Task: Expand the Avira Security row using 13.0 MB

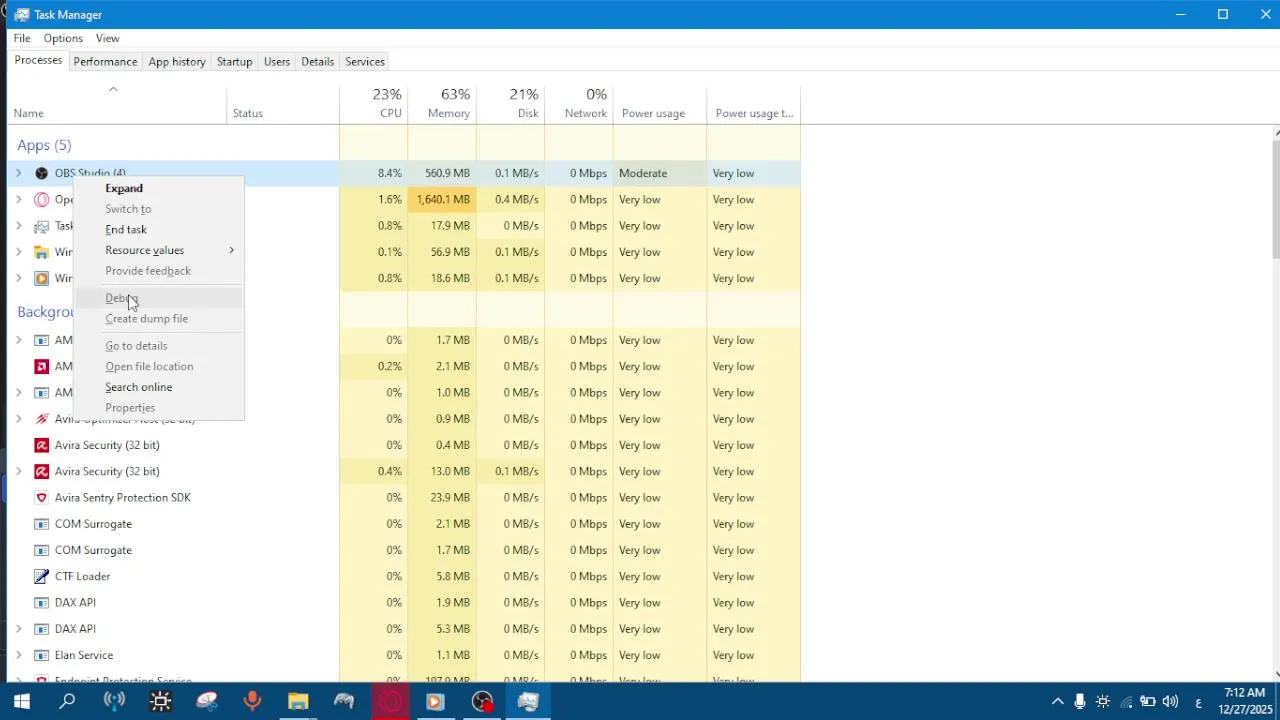Action: [18, 471]
